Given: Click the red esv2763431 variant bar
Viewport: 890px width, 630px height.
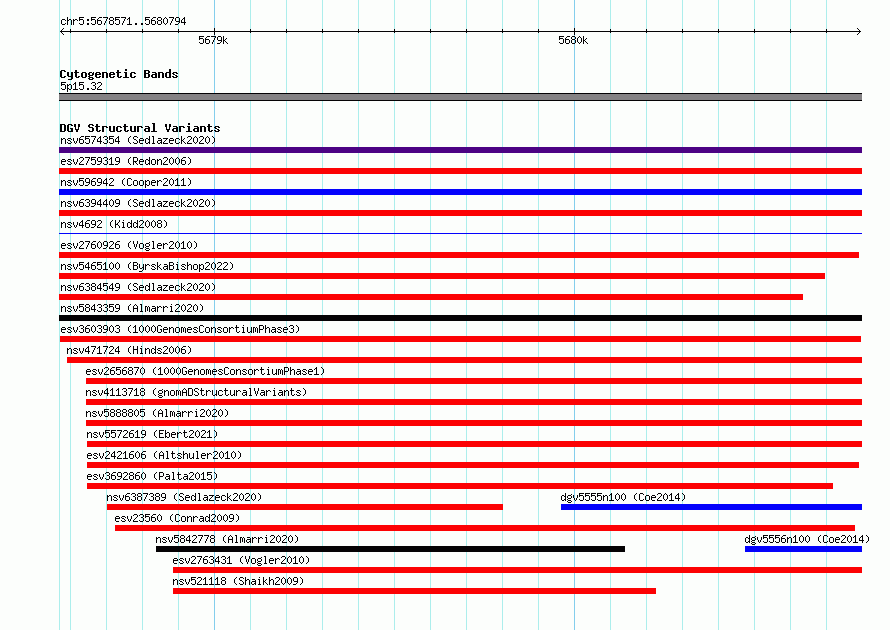Looking at the screenshot, I should [517, 570].
